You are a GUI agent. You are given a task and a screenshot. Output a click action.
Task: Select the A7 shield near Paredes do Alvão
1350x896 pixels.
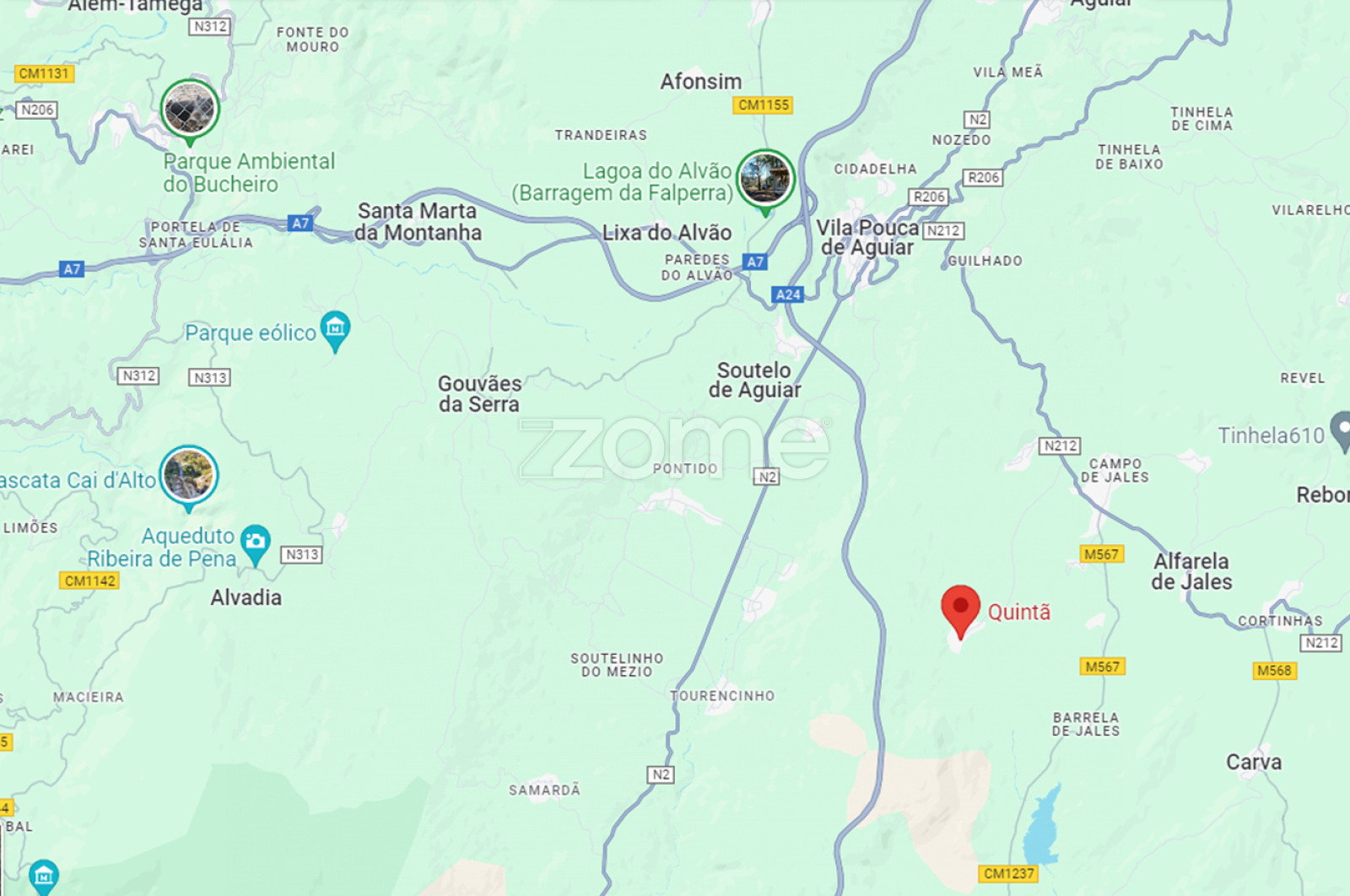click(755, 262)
